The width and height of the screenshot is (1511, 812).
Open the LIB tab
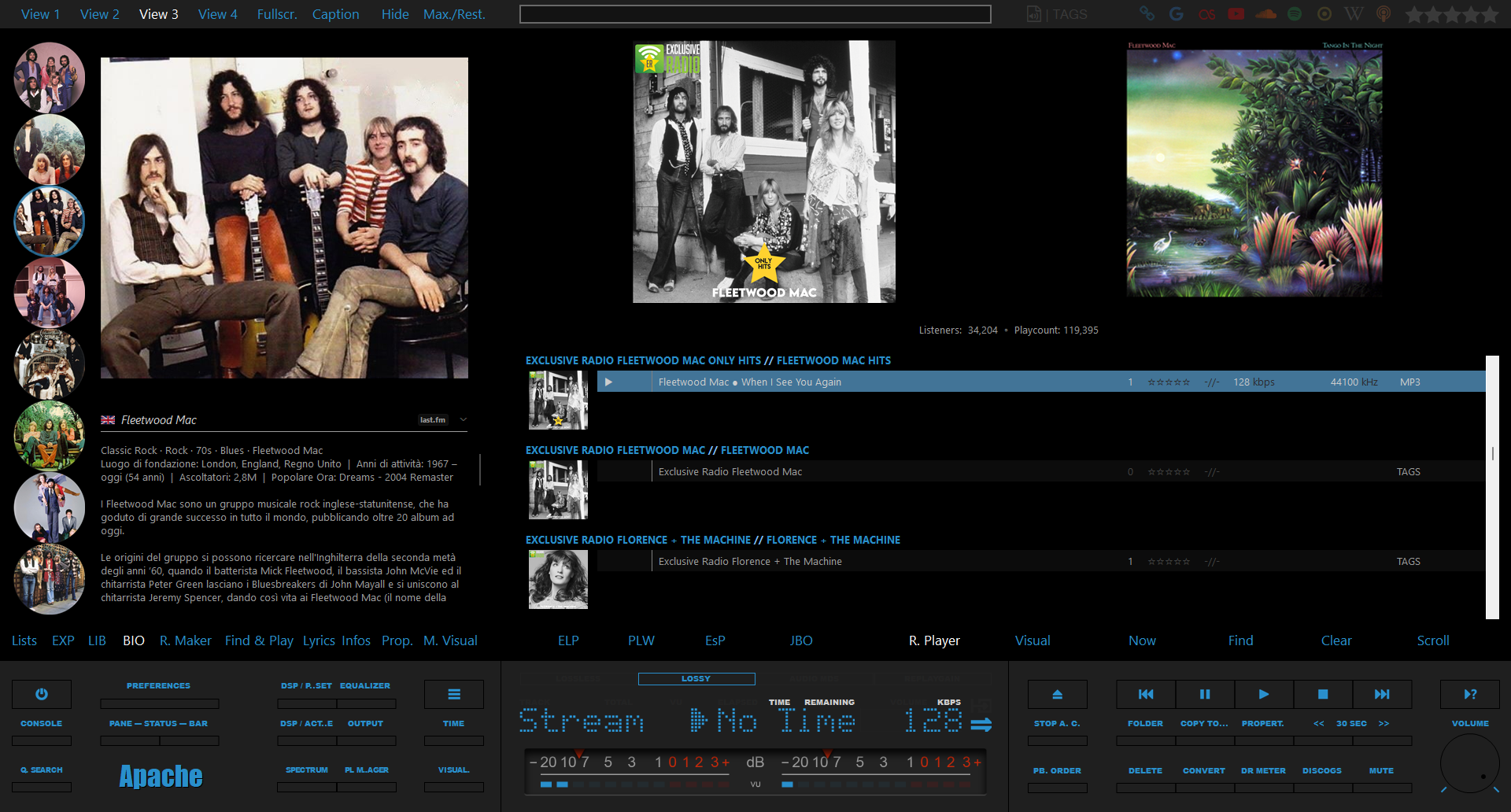pyautogui.click(x=97, y=640)
